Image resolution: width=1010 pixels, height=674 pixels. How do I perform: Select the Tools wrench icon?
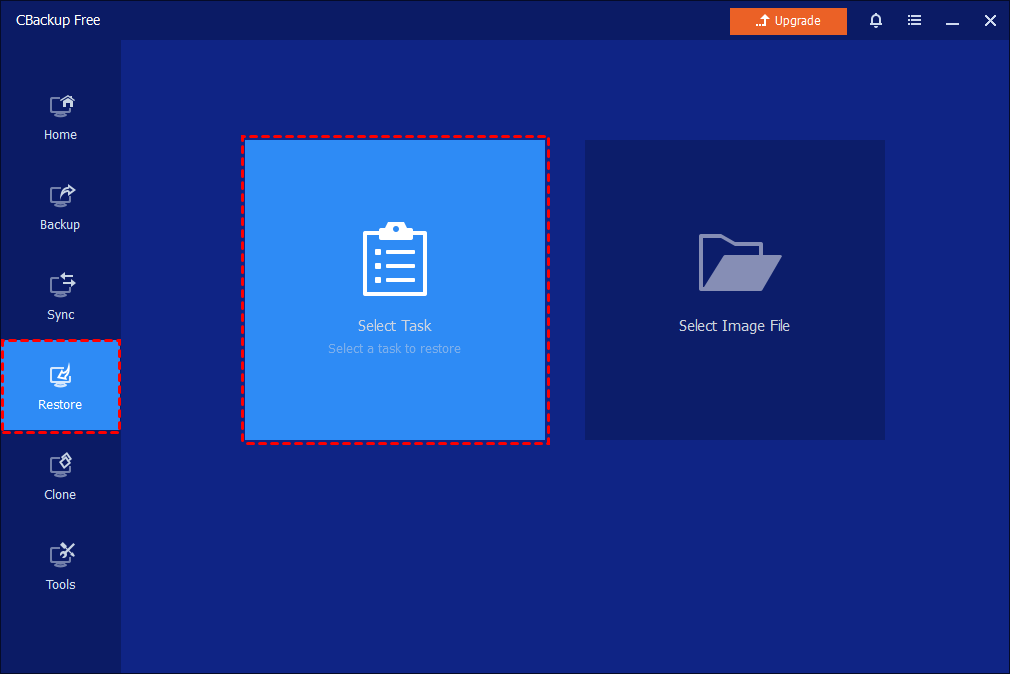point(61,555)
